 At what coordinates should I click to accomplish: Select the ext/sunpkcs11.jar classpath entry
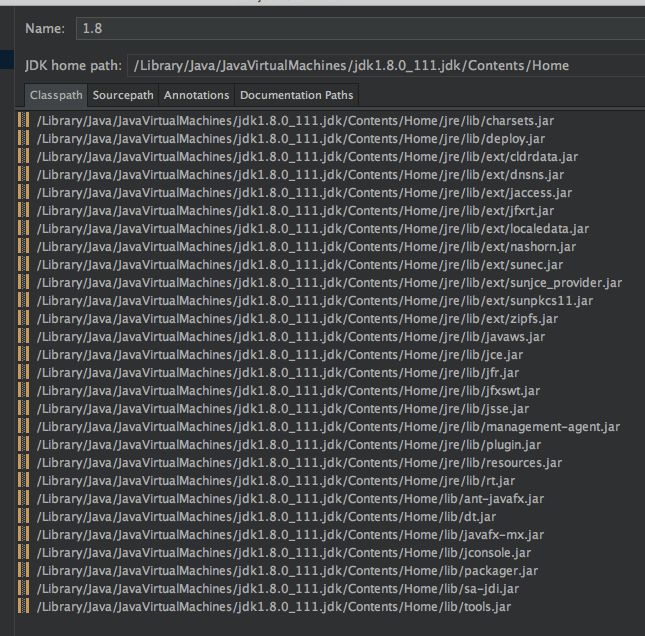[x=315, y=301]
